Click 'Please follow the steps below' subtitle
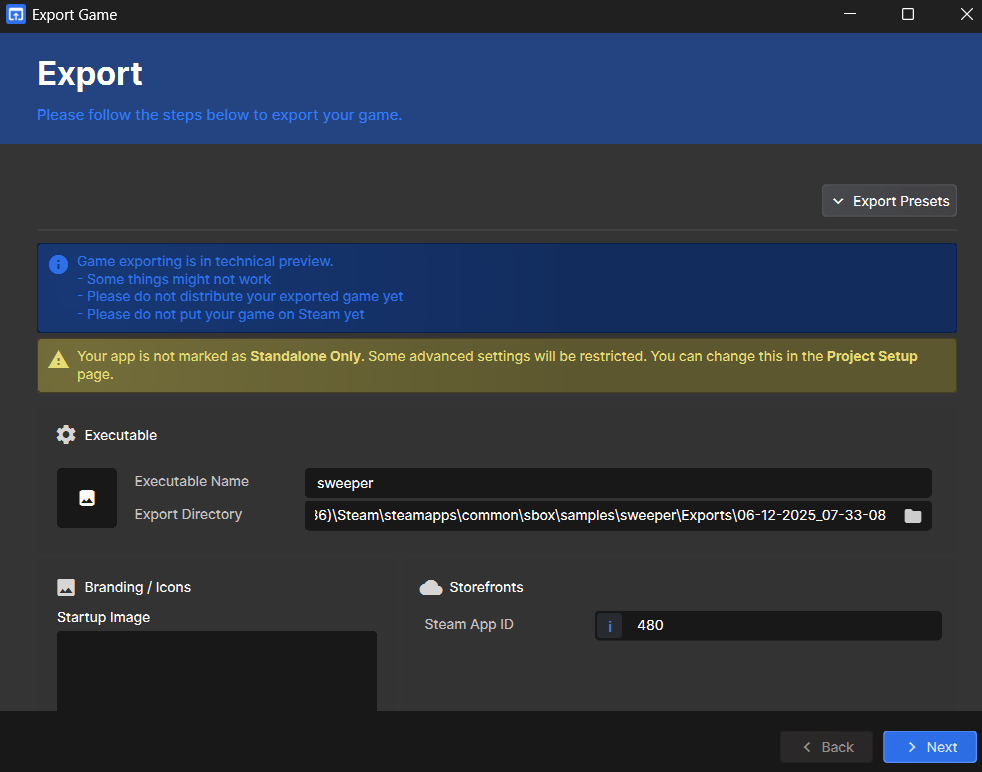The height and width of the screenshot is (772, 982). coord(219,115)
